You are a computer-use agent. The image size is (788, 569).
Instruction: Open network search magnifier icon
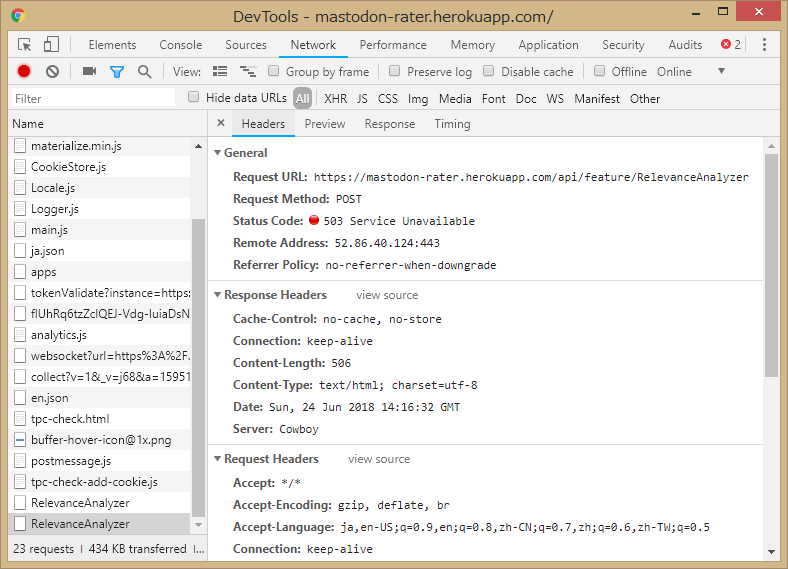point(145,71)
